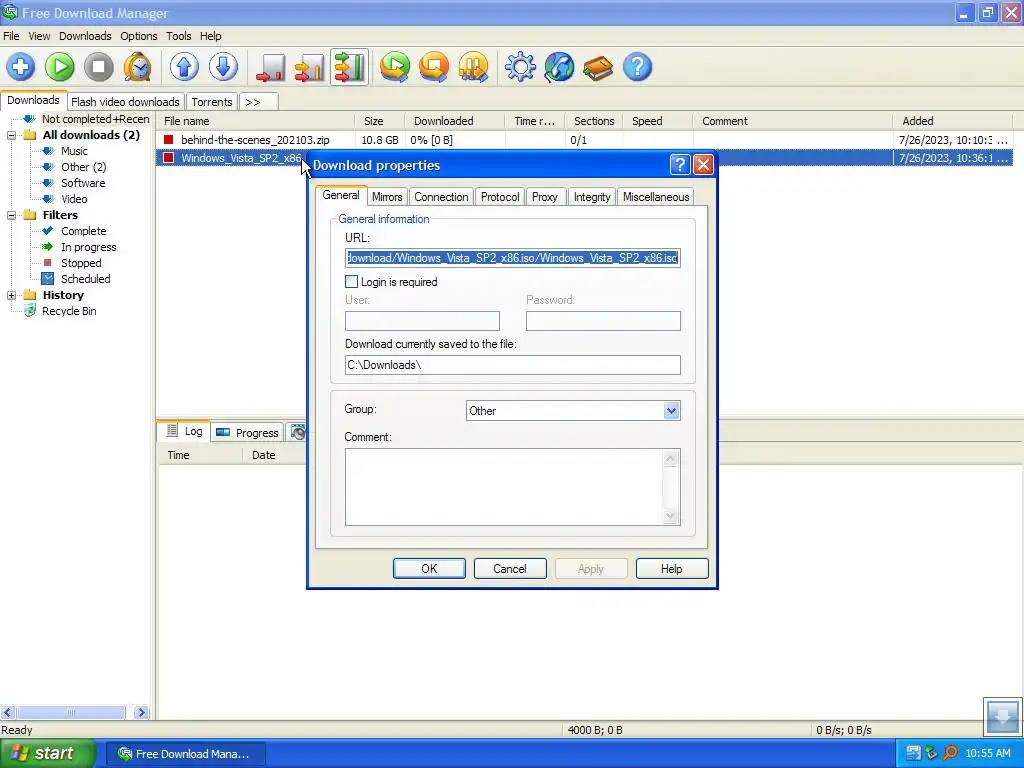Click the tree pane horizontal scrollbar thumb
The width and height of the screenshot is (1024, 768).
[71, 712]
